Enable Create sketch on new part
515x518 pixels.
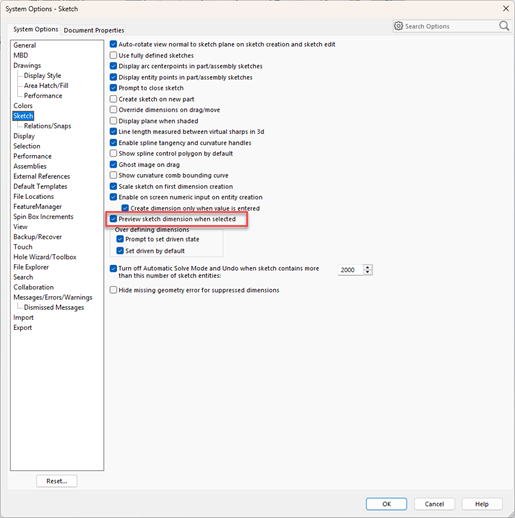(113, 99)
